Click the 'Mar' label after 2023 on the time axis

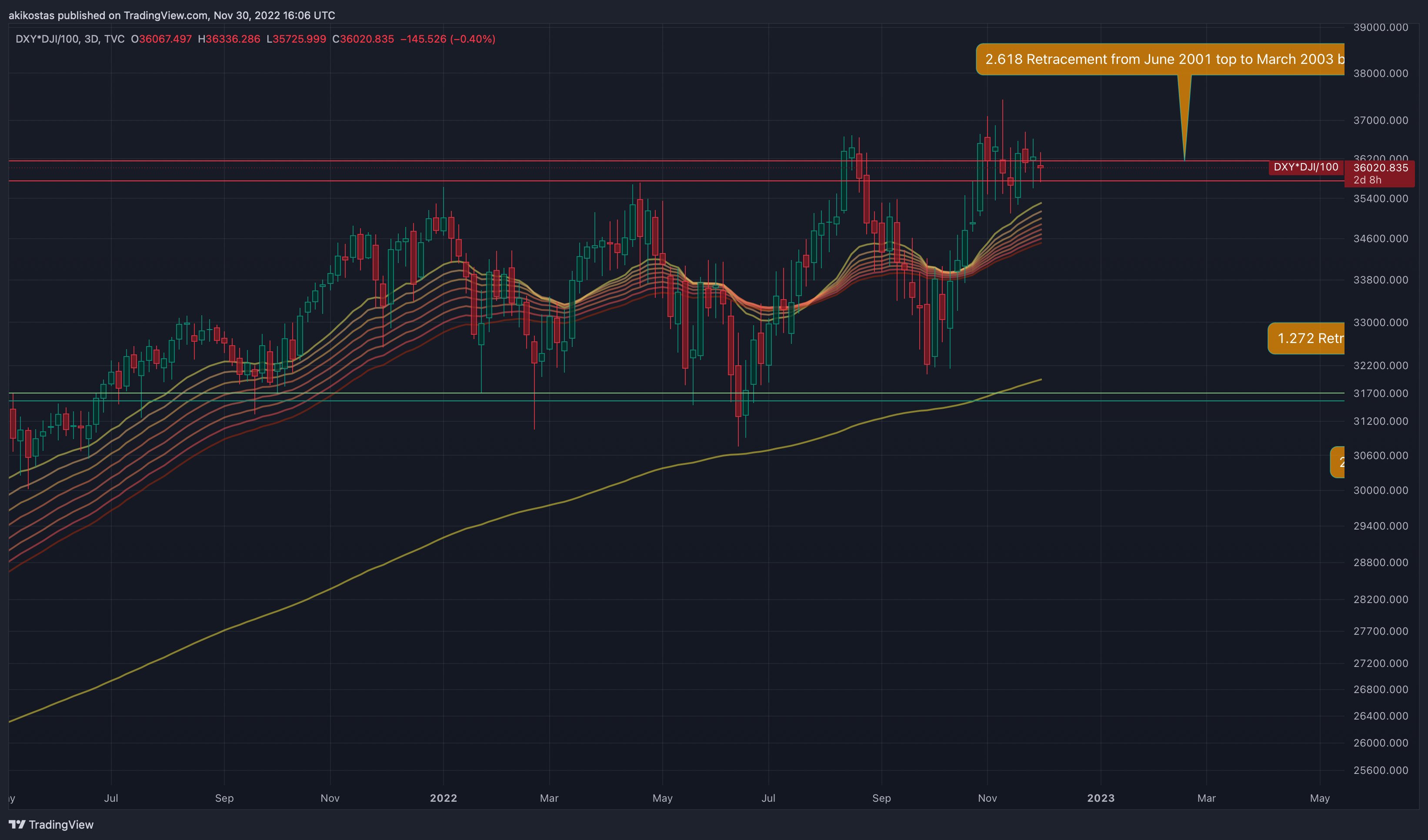coord(1206,798)
